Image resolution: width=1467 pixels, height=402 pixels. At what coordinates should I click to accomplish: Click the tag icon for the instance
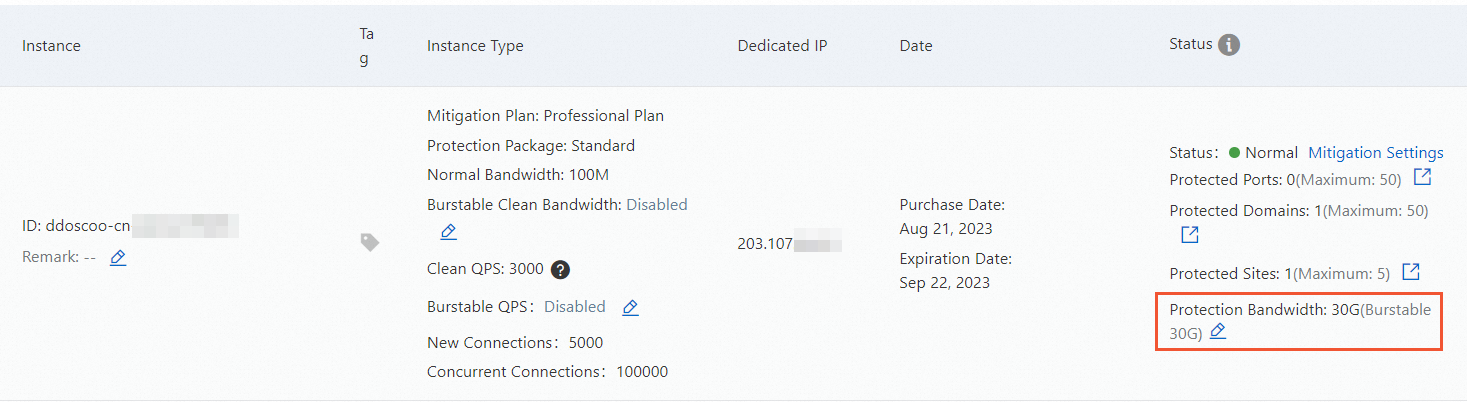(x=370, y=242)
